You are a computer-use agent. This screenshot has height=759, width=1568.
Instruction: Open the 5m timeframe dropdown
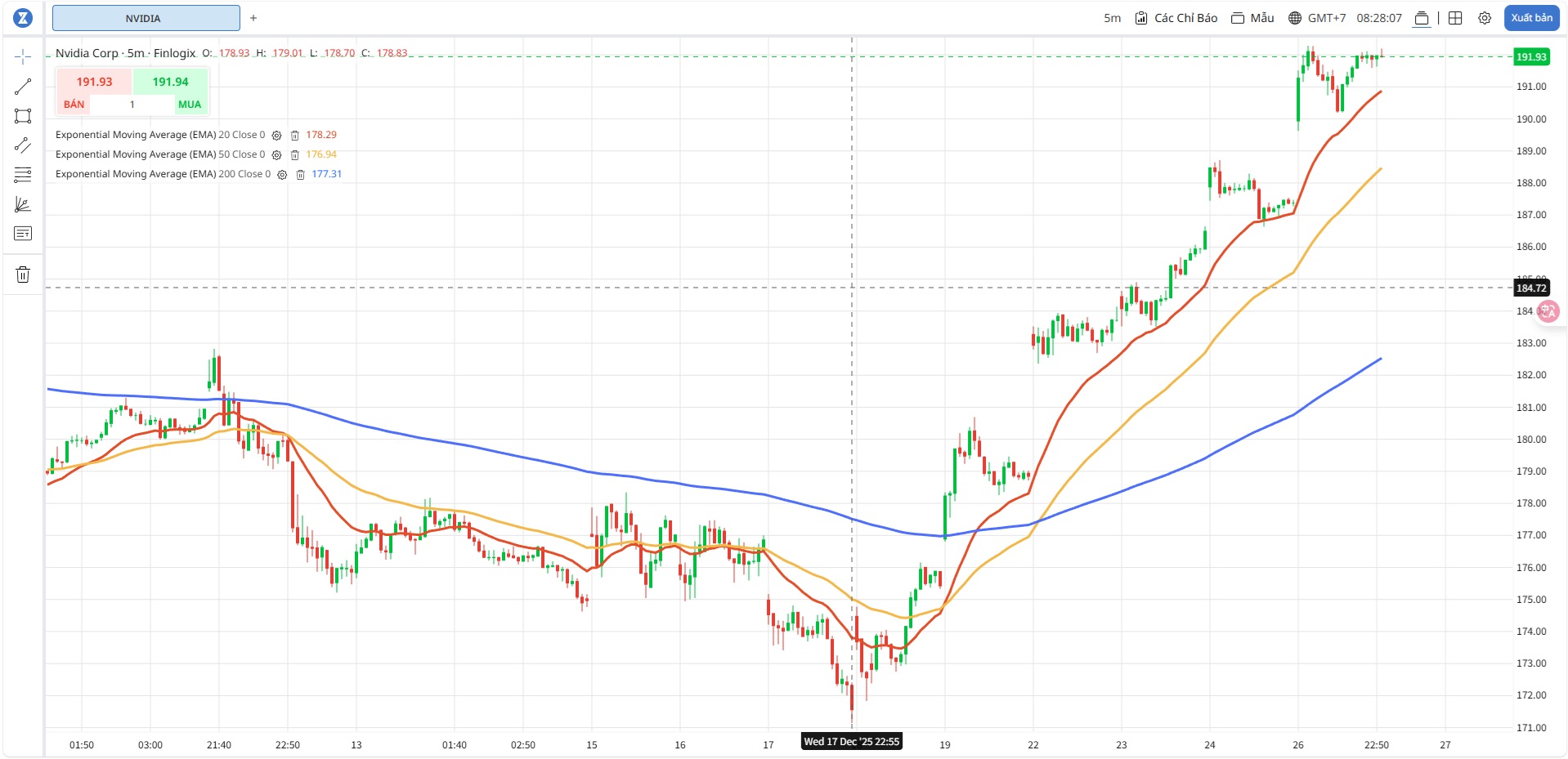click(x=1112, y=18)
